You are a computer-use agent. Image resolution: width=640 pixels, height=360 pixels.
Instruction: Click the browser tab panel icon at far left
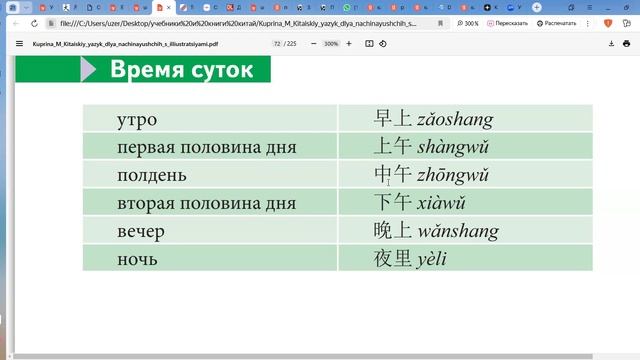[x=13, y=7]
